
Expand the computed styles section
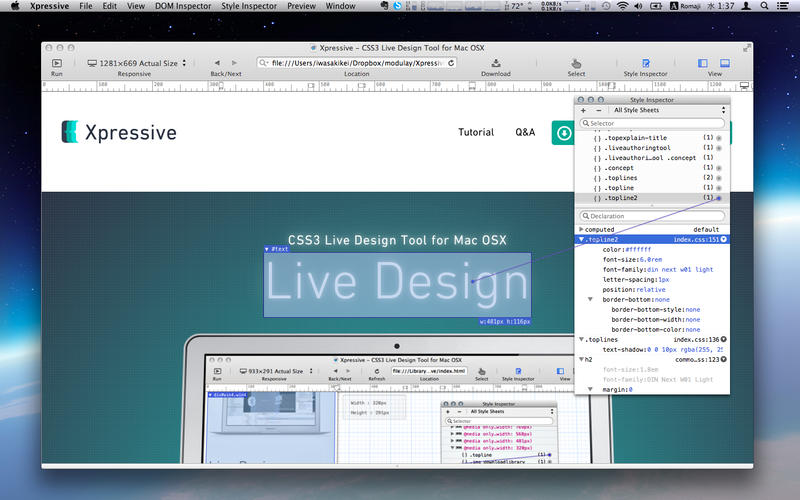[x=582, y=229]
